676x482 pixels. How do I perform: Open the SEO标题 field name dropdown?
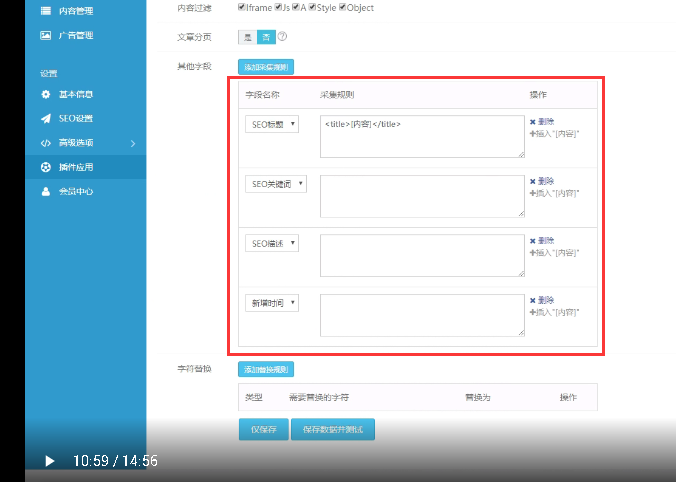click(x=272, y=124)
